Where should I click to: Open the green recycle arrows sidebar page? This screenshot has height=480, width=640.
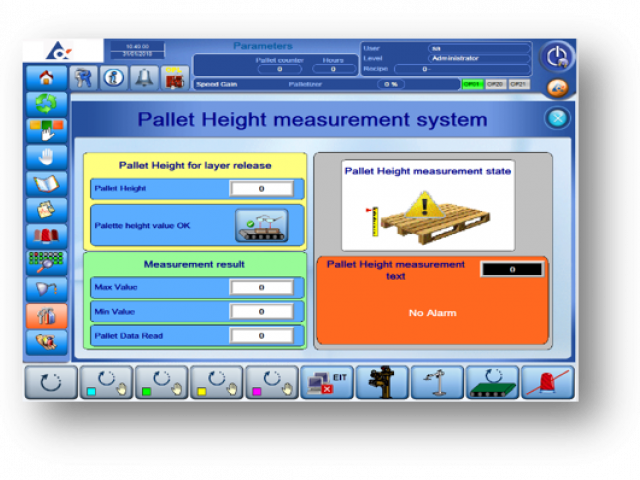pos(46,103)
